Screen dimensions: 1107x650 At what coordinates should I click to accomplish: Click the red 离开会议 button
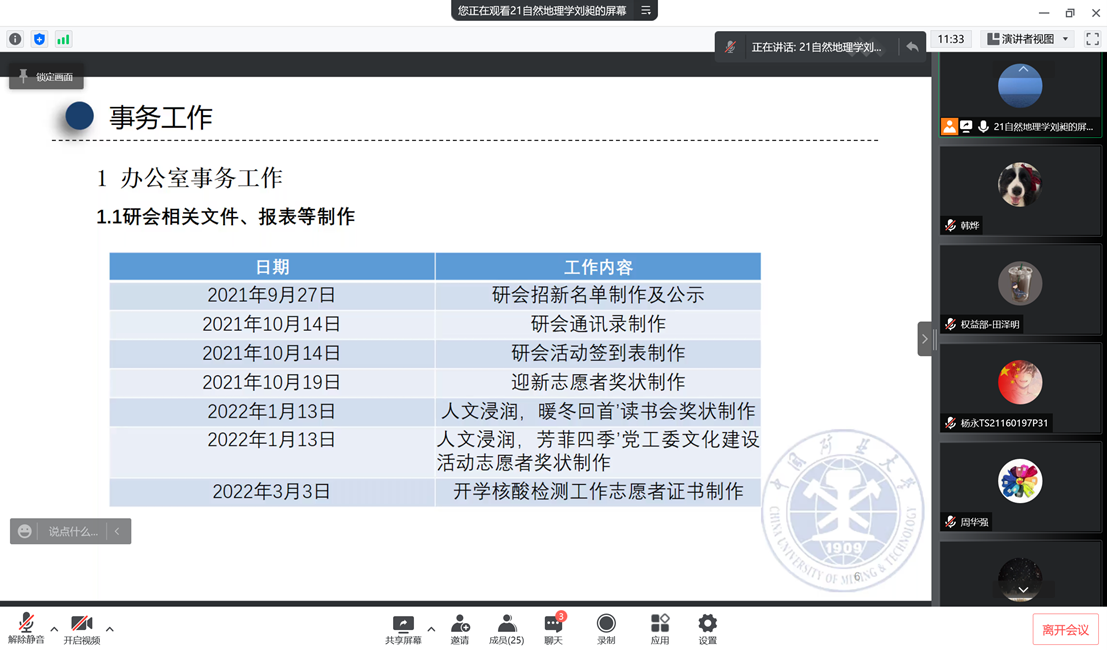1065,630
